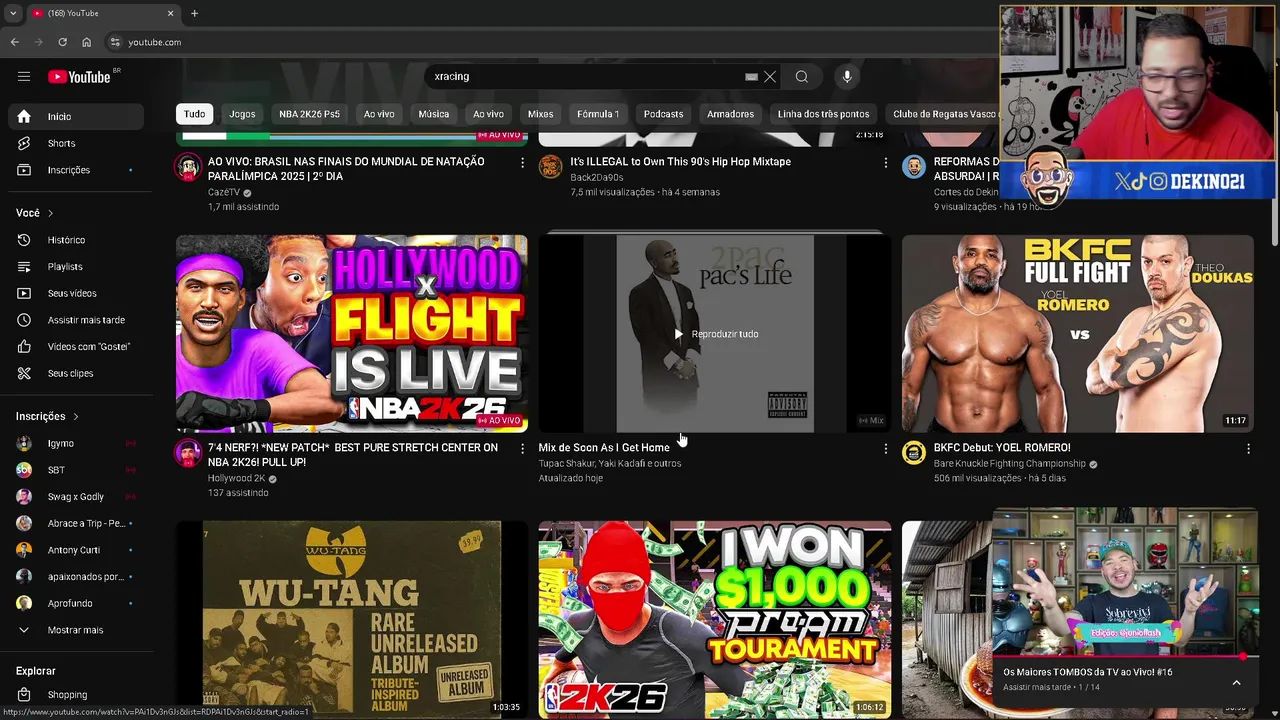Click the search magnifier button
The height and width of the screenshot is (720, 1280).
(x=802, y=77)
